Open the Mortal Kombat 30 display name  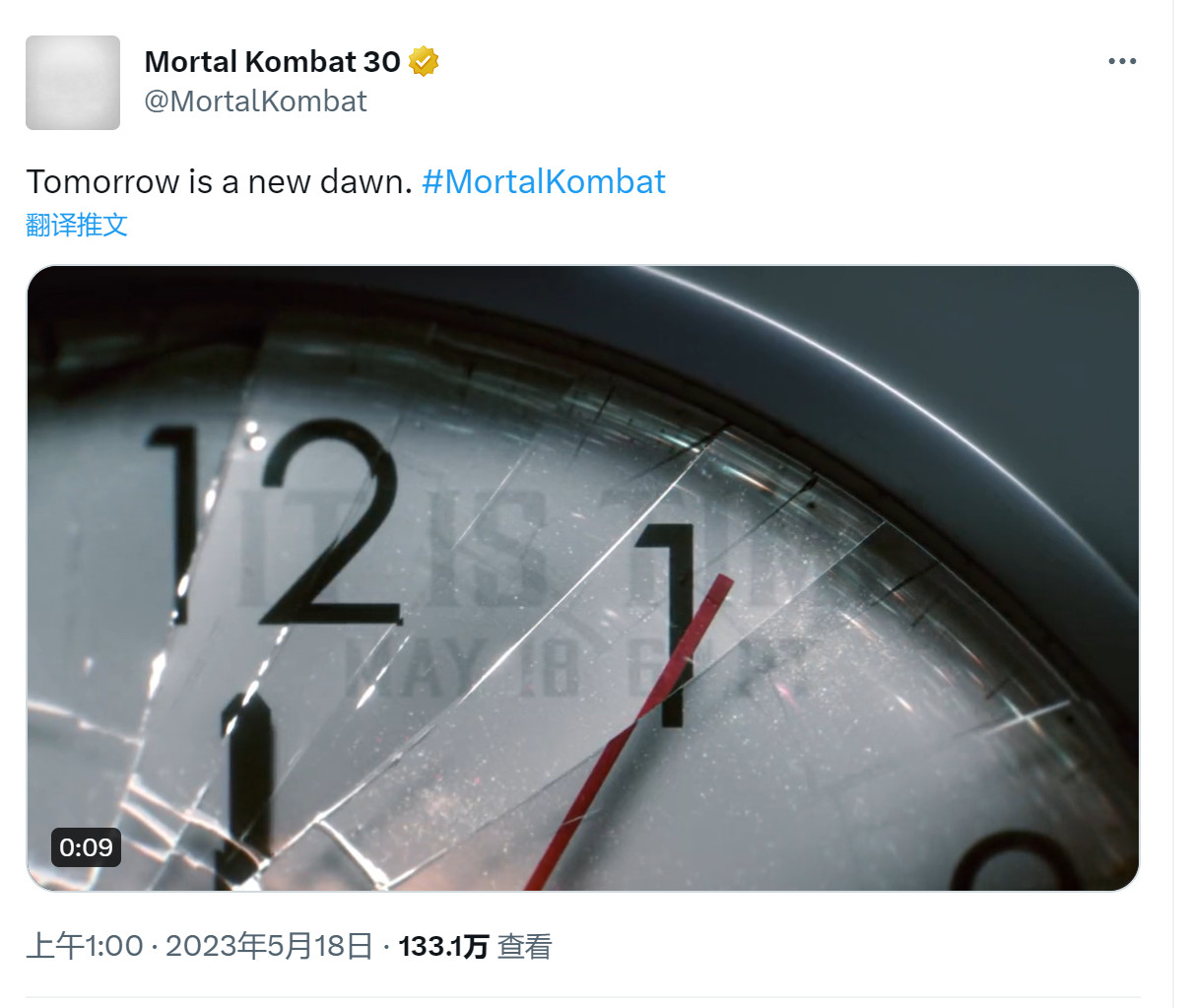273,61
